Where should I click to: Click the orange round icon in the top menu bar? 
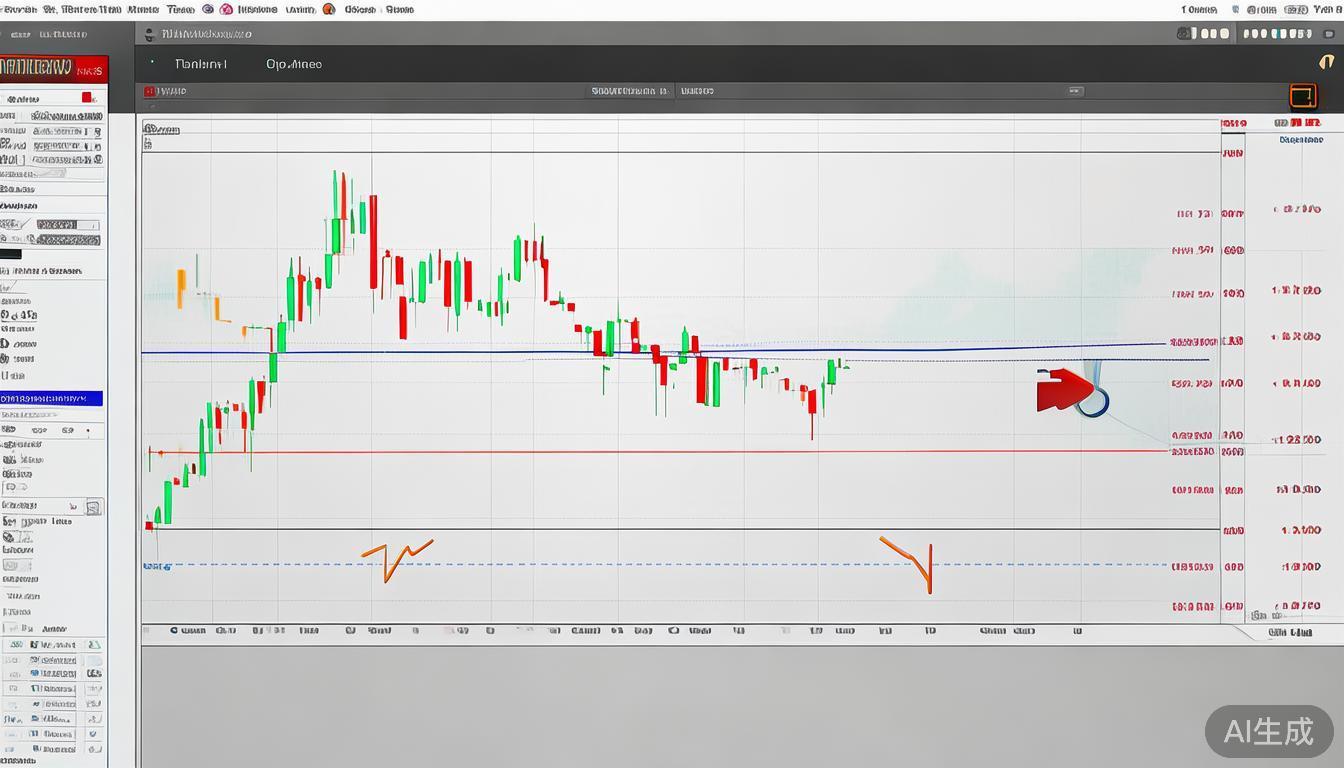pos(329,9)
